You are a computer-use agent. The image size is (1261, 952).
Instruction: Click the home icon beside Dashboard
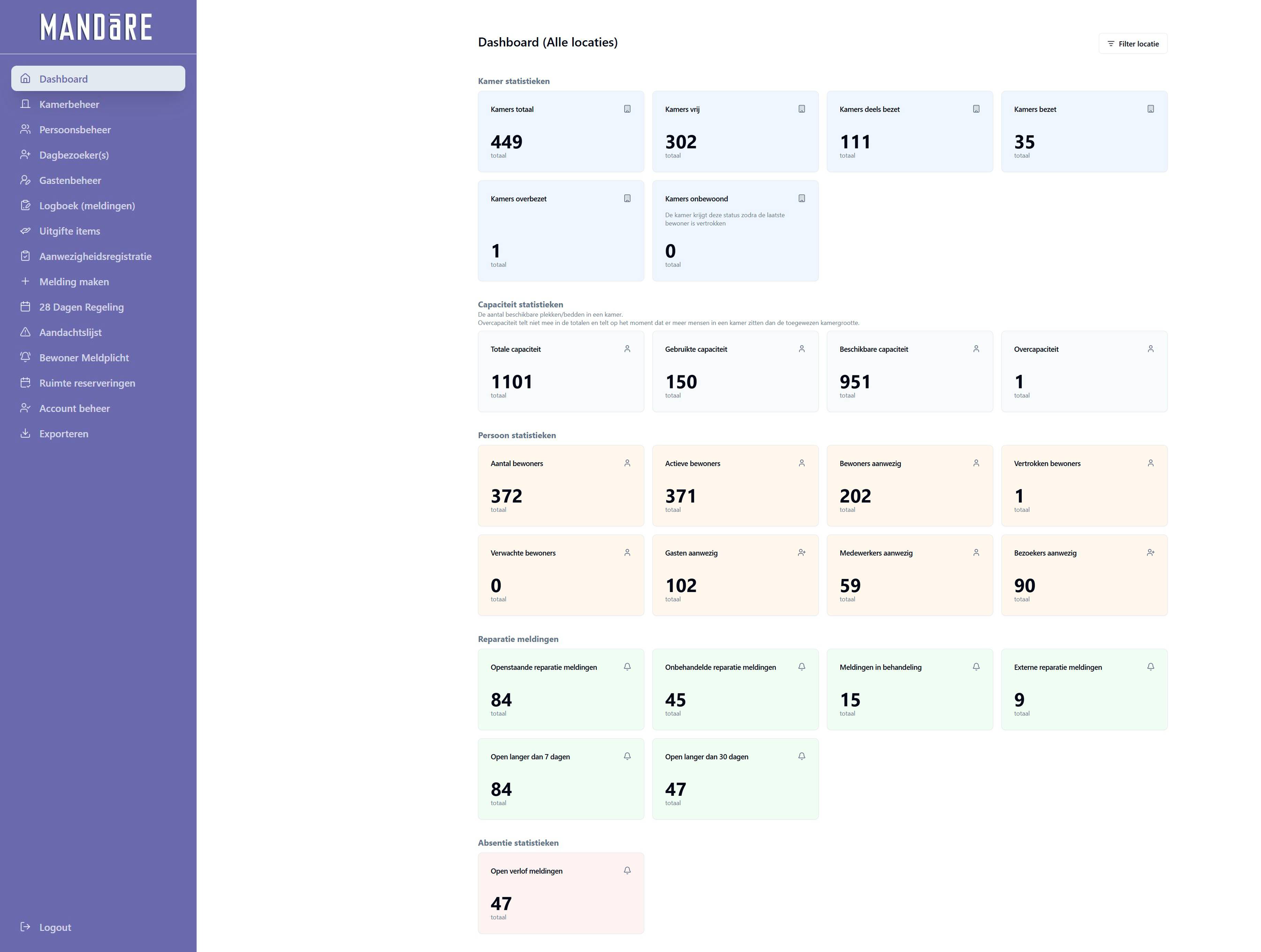25,79
